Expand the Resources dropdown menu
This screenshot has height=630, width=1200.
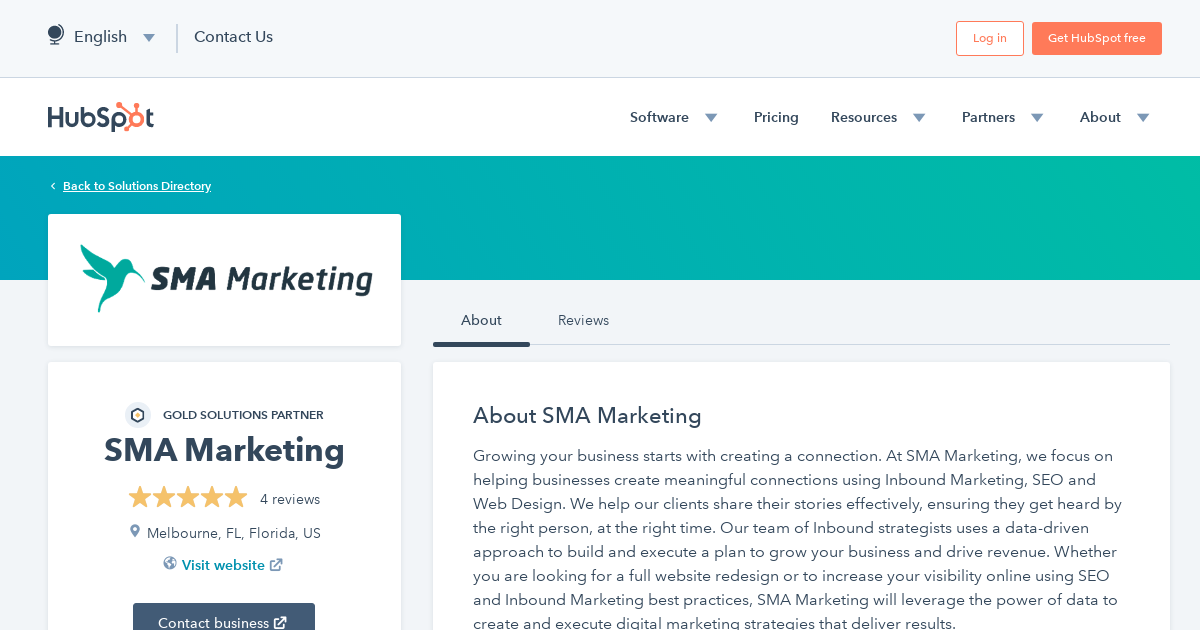[918, 117]
